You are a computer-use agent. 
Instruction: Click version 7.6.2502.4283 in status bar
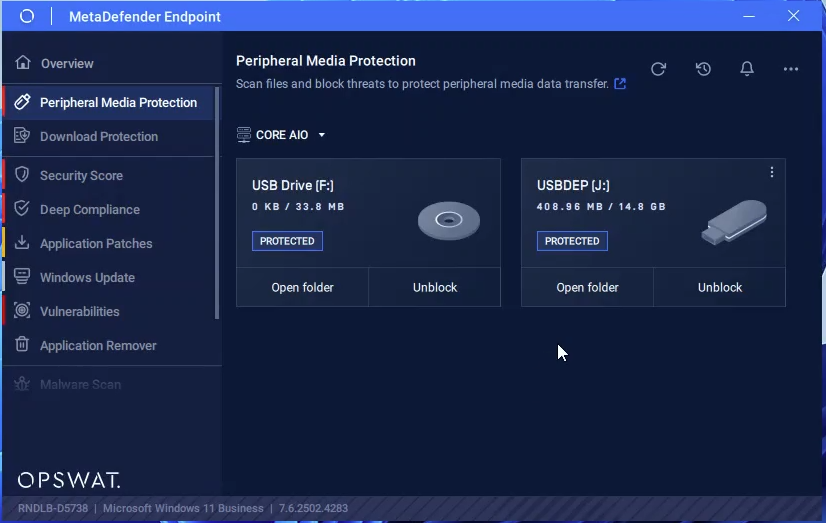pyautogui.click(x=313, y=508)
